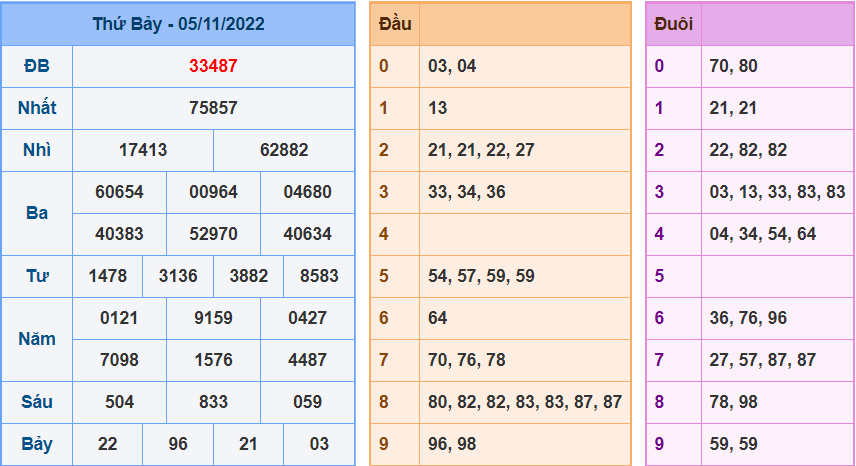Image resolution: width=856 pixels, height=466 pixels.
Task: Select the Tư prize number 3882
Action: 248,276
